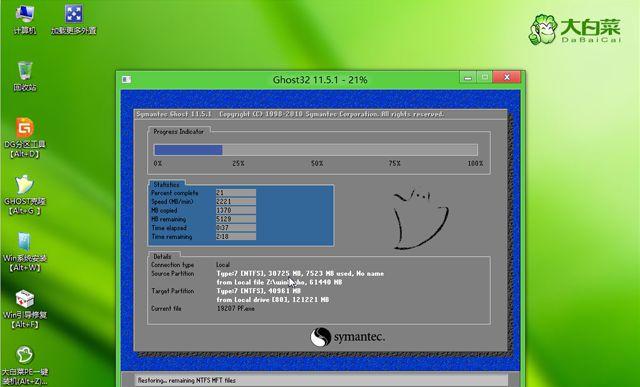
Task: Maximize the Ghost32 window
Action: click(484, 77)
